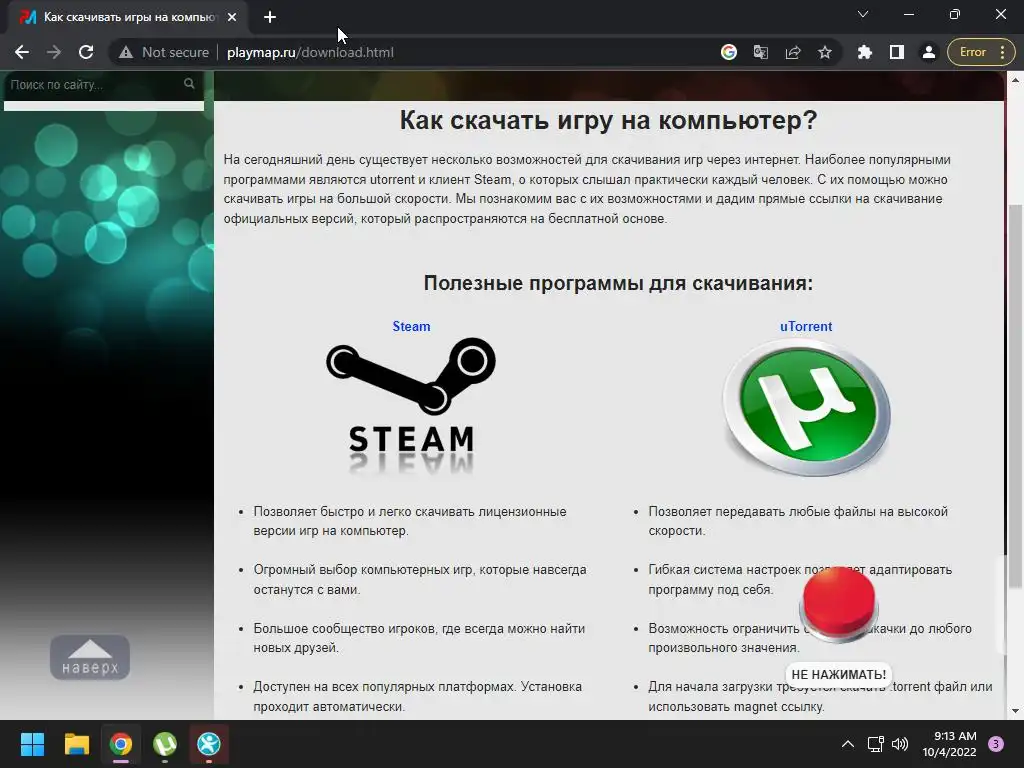Click the page scrollbar up arrow
1024x768 pixels.
(x=1015, y=80)
